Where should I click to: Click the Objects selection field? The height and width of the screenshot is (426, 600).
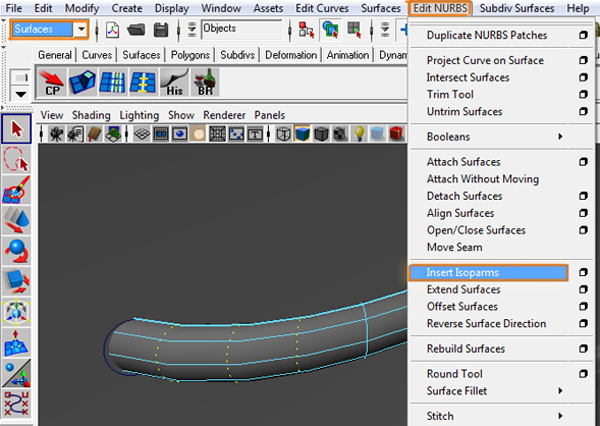click(x=241, y=29)
